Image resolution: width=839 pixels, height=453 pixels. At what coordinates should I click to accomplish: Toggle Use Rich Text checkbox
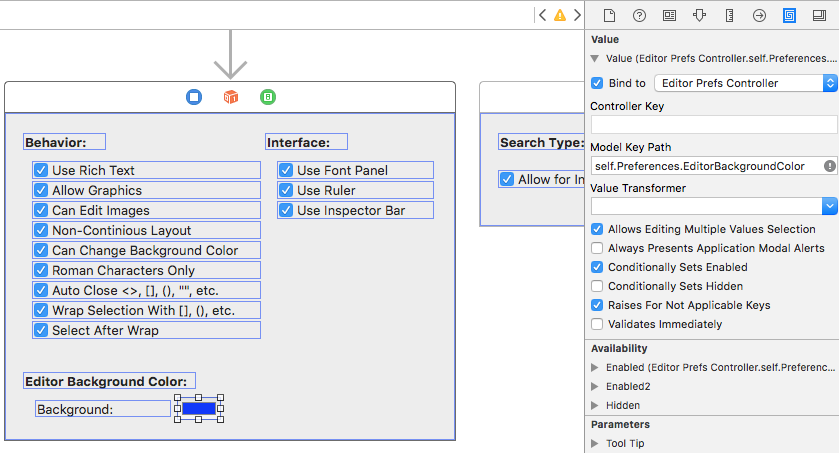(x=41, y=170)
